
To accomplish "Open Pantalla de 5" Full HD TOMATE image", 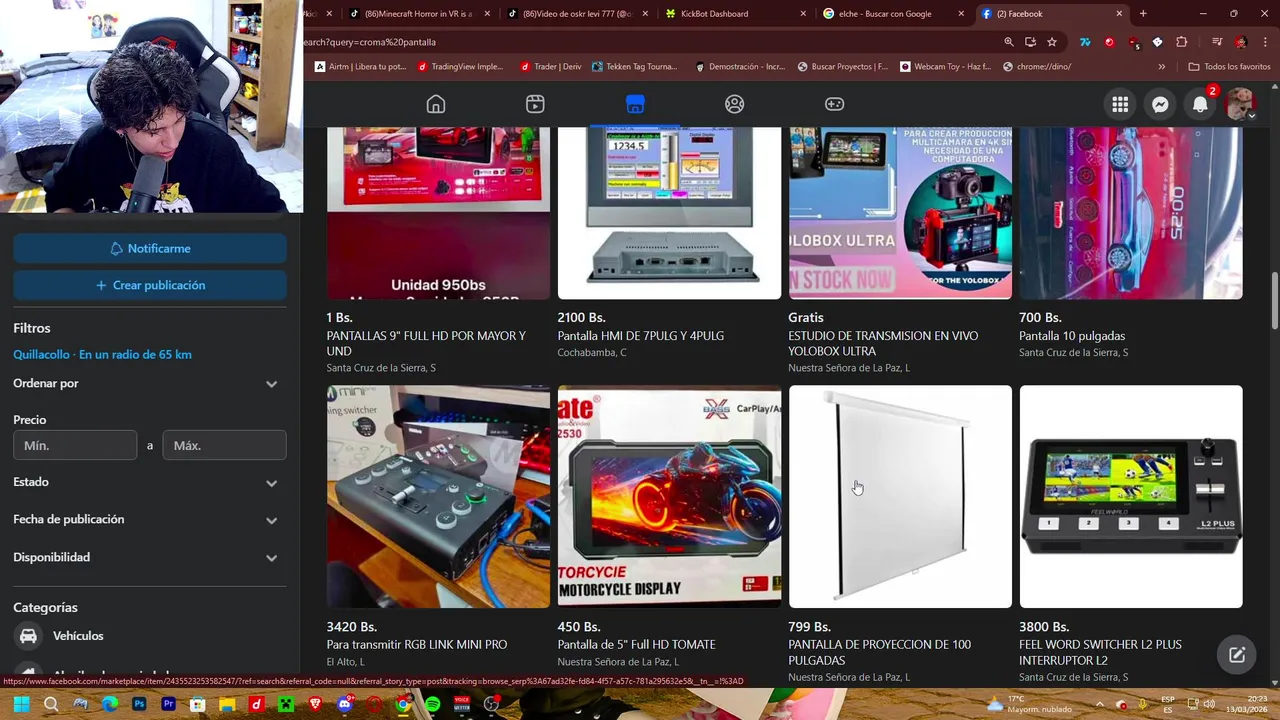I will coord(669,497).
